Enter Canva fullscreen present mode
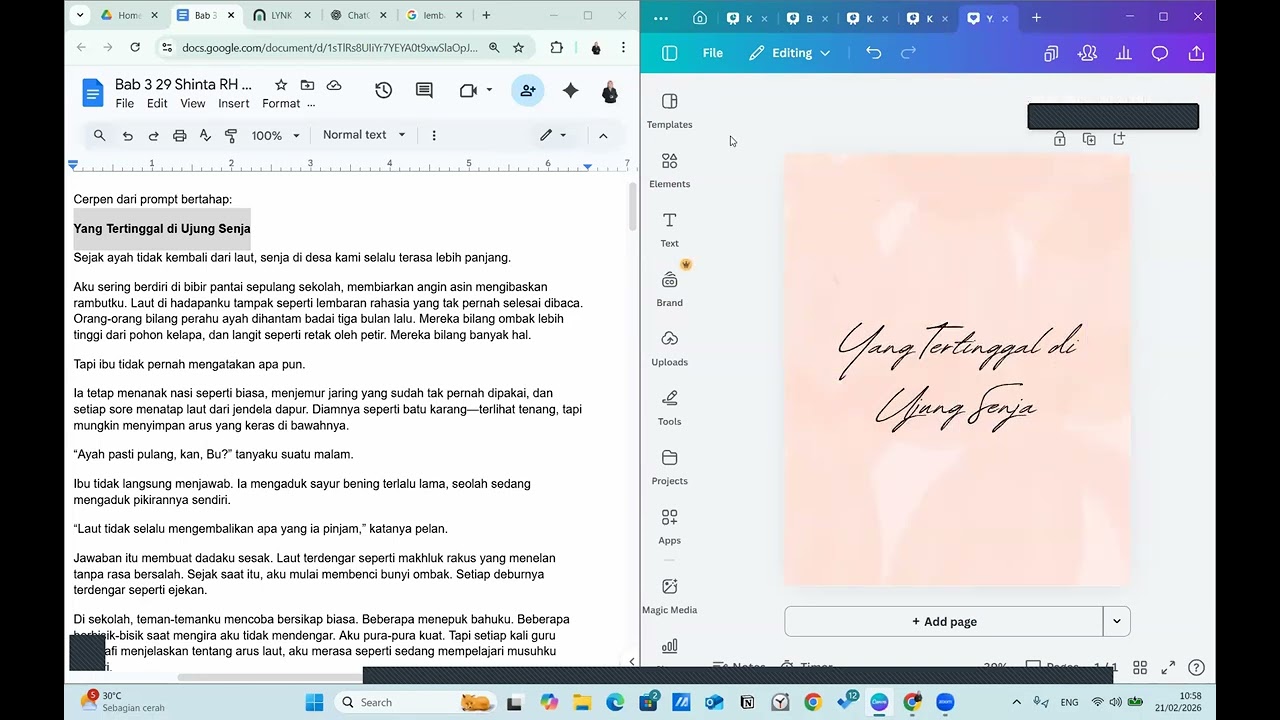Viewport: 1280px width, 720px height. coord(1168,667)
